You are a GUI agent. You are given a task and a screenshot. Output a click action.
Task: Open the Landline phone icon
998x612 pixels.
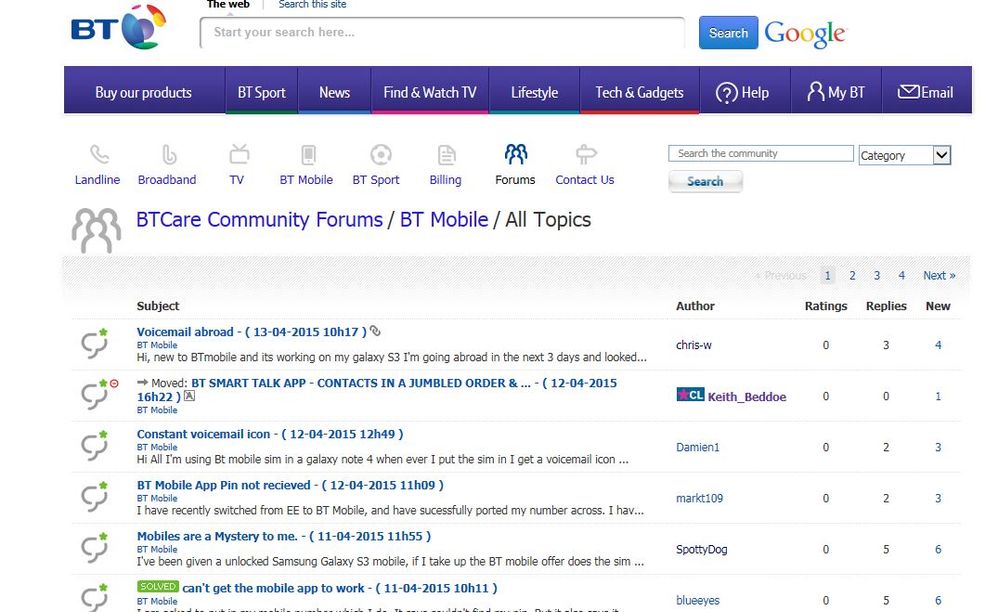point(99,155)
